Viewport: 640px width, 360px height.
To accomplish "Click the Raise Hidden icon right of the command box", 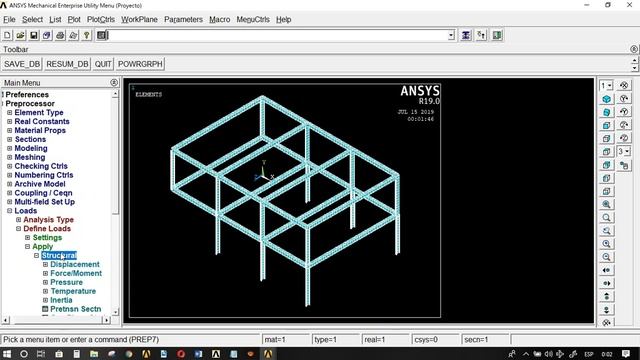I will (x=466, y=36).
